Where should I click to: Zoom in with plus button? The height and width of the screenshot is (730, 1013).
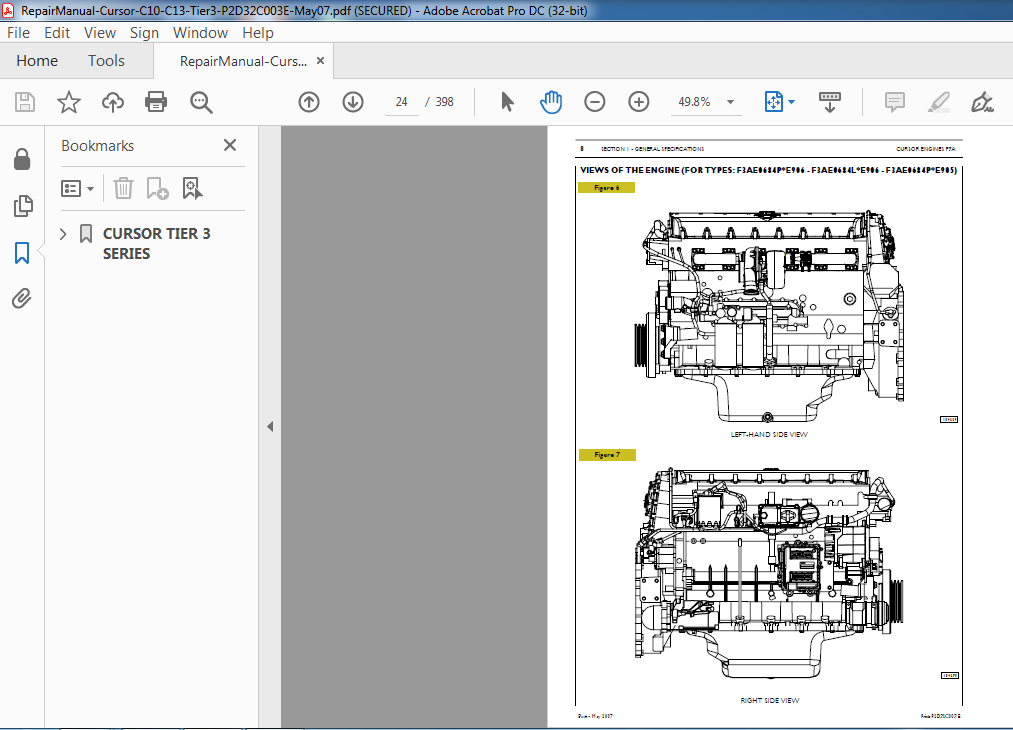tap(638, 102)
